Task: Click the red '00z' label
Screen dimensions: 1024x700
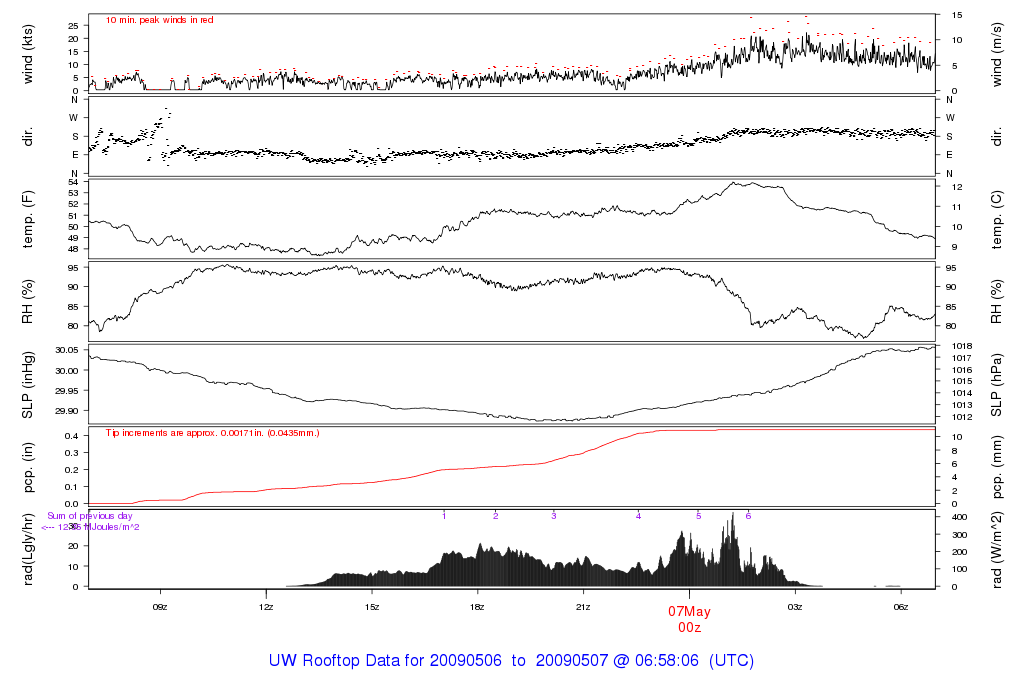Action: tap(689, 628)
